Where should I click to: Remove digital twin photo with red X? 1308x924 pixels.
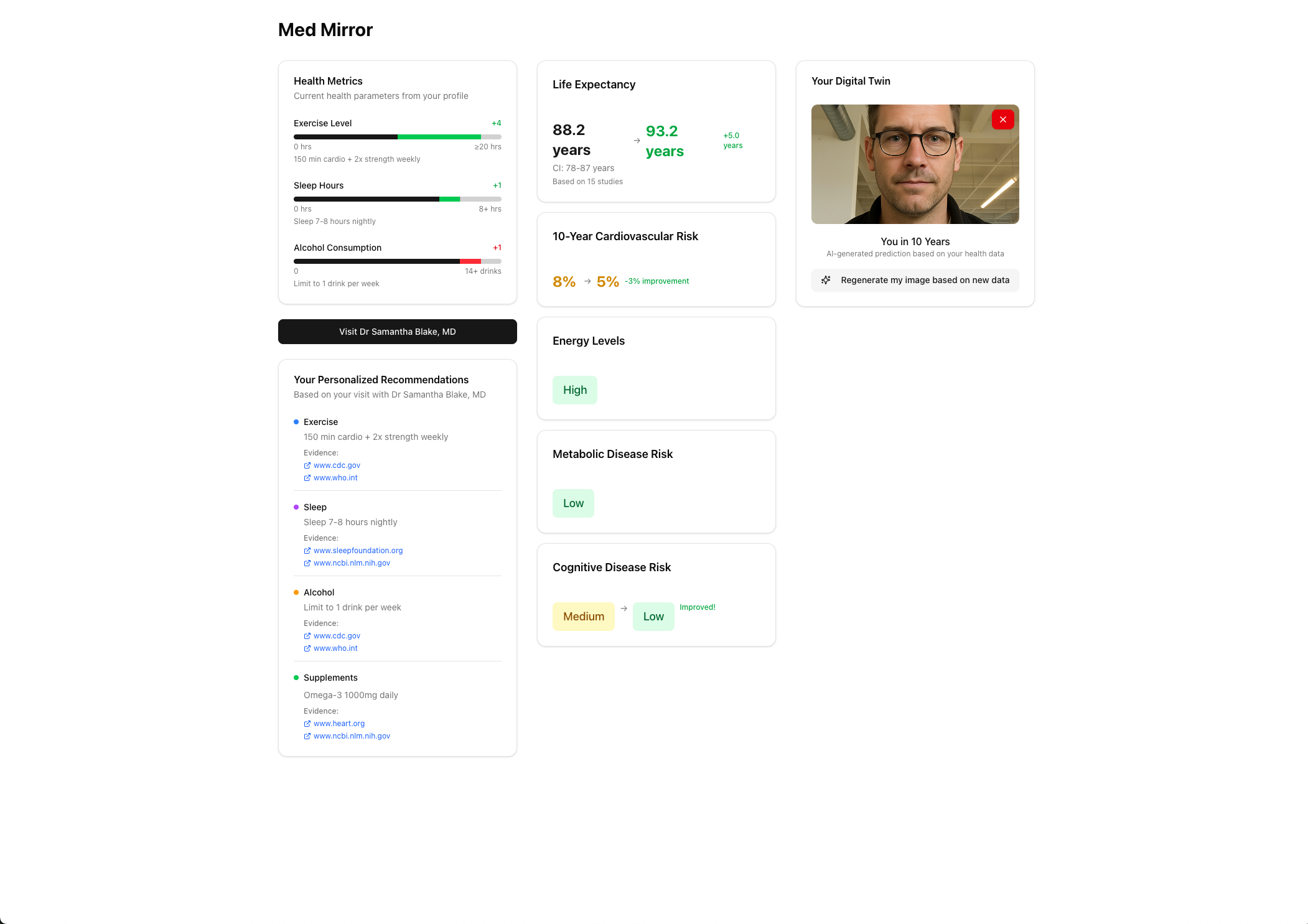1002,119
